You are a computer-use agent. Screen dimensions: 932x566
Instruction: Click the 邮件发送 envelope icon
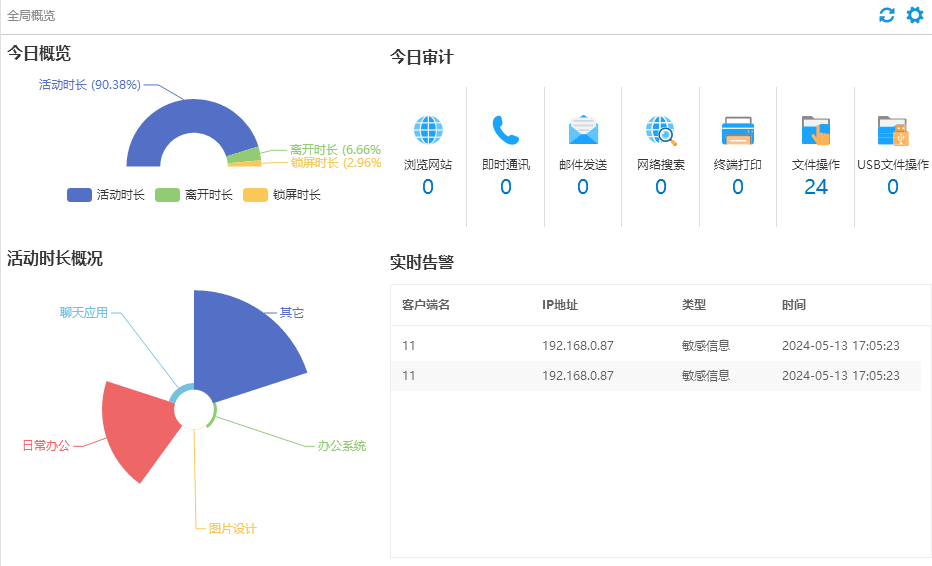point(583,130)
